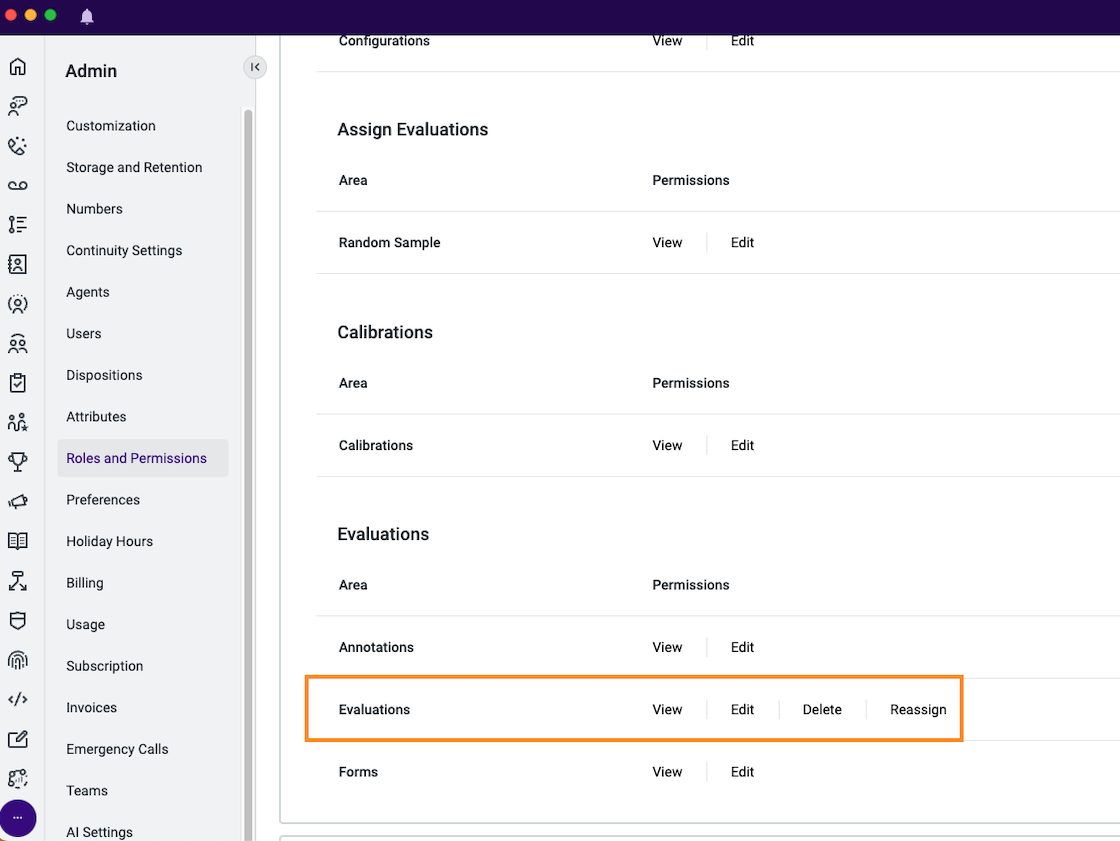The width and height of the screenshot is (1120, 841).
Task: Toggle Delete permission for Evaluations
Action: pyautogui.click(x=822, y=710)
